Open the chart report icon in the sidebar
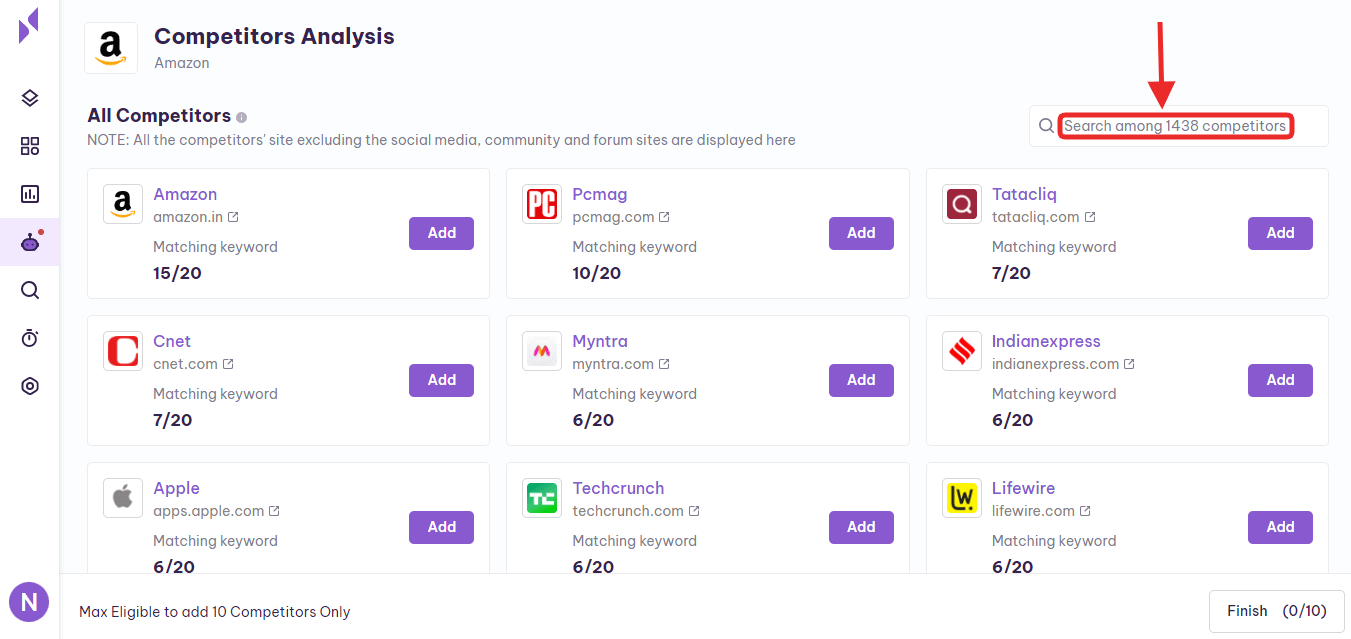 [x=30, y=194]
